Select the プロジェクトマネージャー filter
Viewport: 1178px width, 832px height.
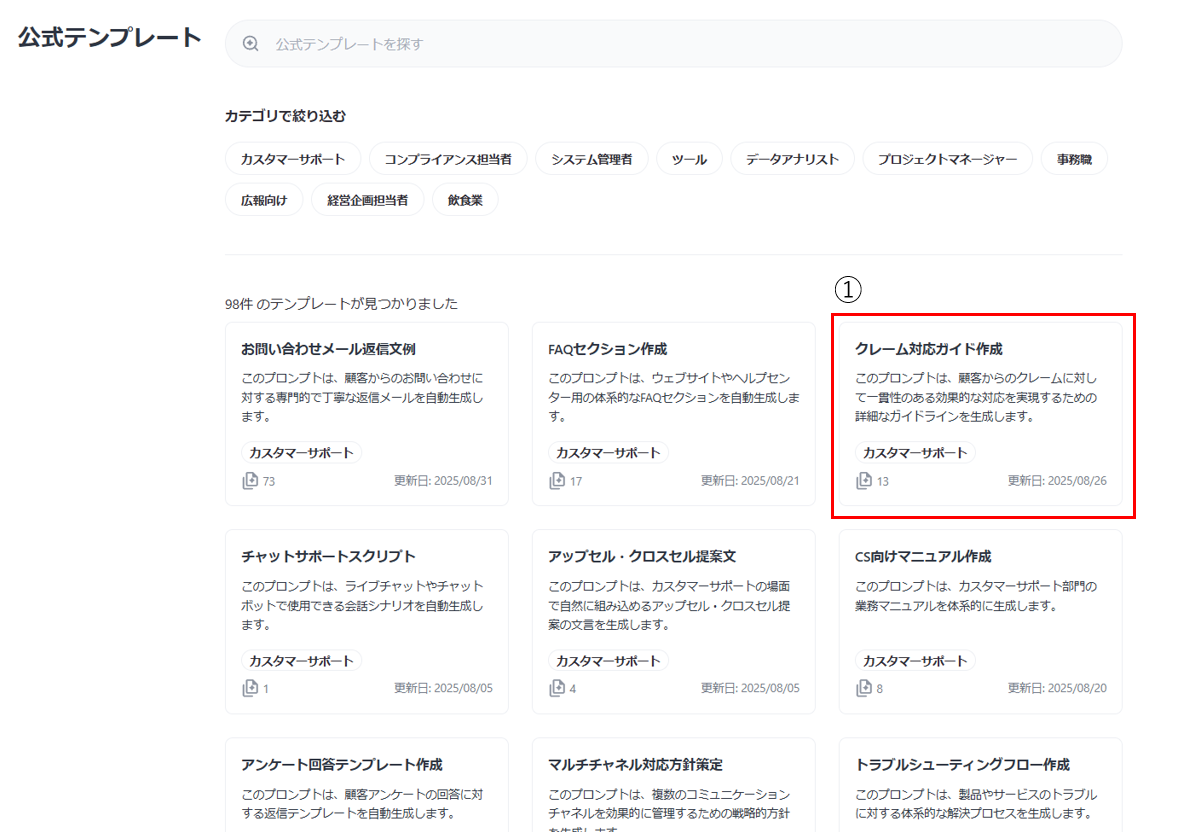pos(947,158)
